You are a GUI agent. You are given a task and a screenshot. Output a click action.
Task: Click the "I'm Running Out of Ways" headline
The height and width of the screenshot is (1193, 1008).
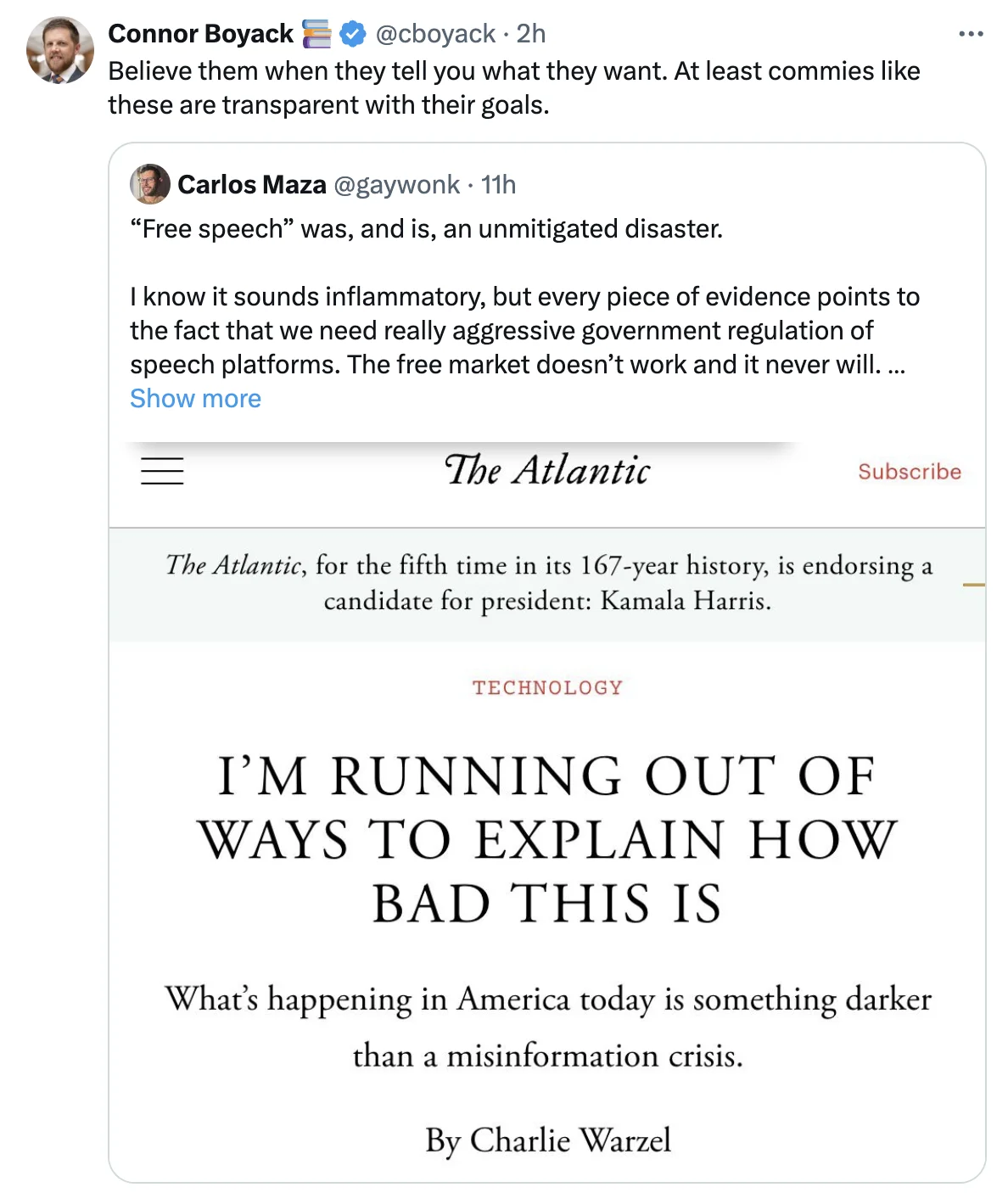547,838
